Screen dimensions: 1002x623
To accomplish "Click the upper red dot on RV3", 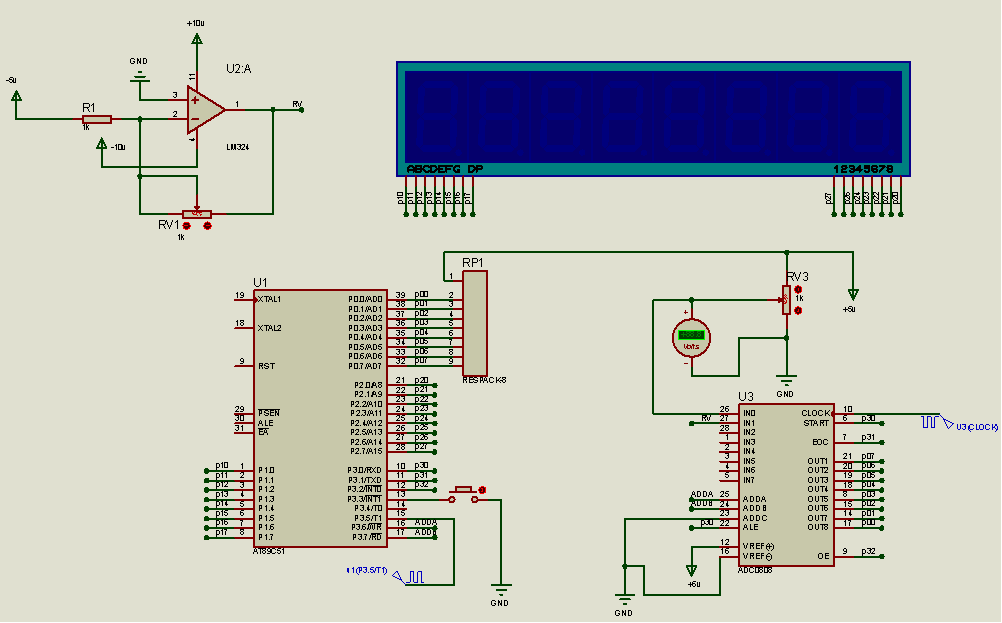I will [798, 289].
